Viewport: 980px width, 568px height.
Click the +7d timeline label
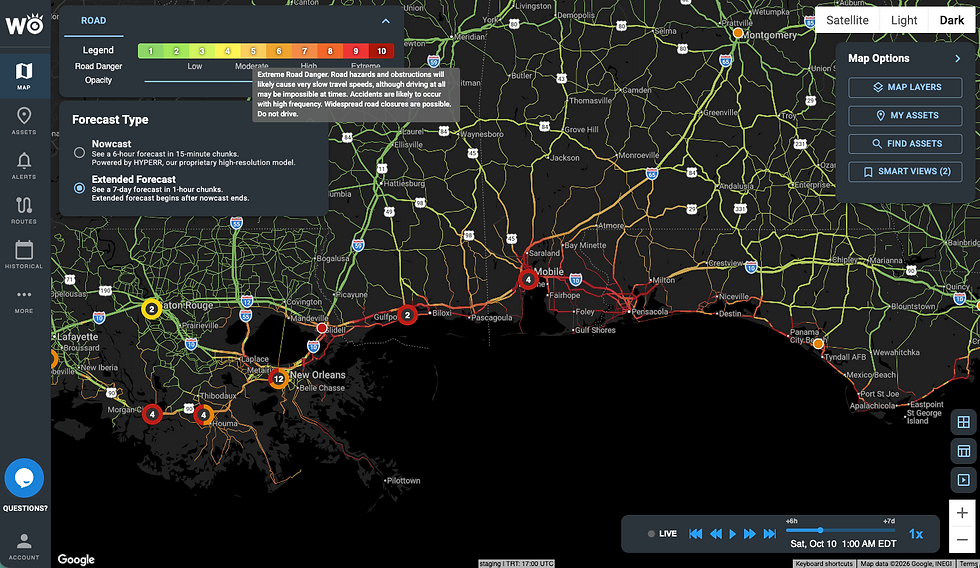889,521
